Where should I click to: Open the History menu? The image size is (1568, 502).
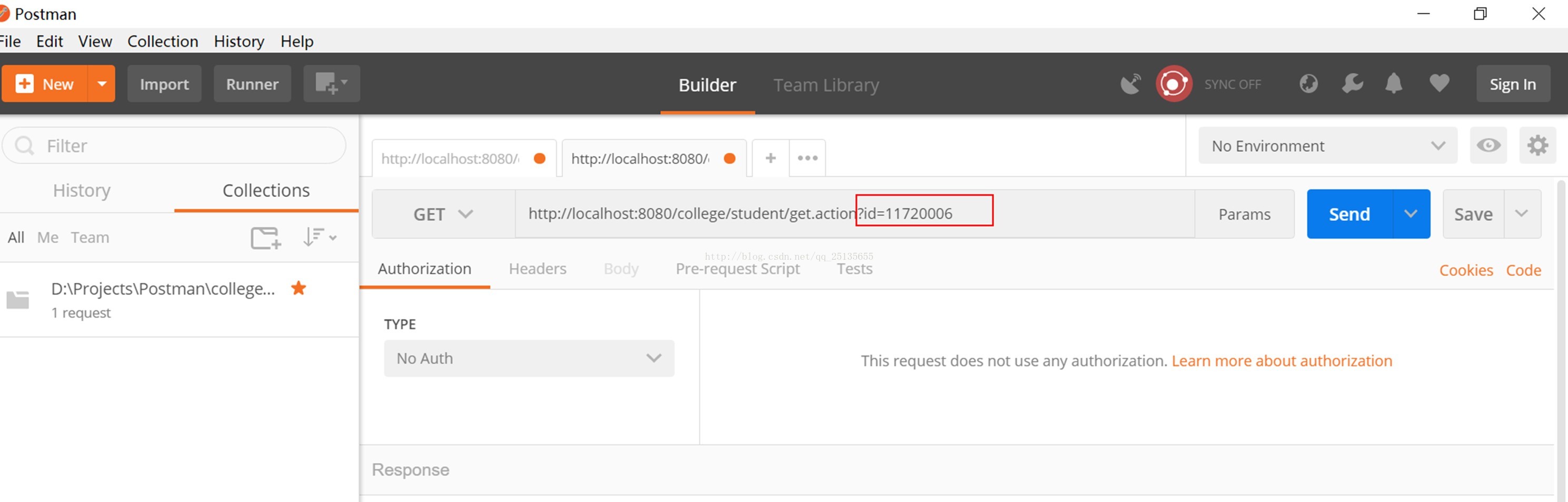pyautogui.click(x=239, y=42)
